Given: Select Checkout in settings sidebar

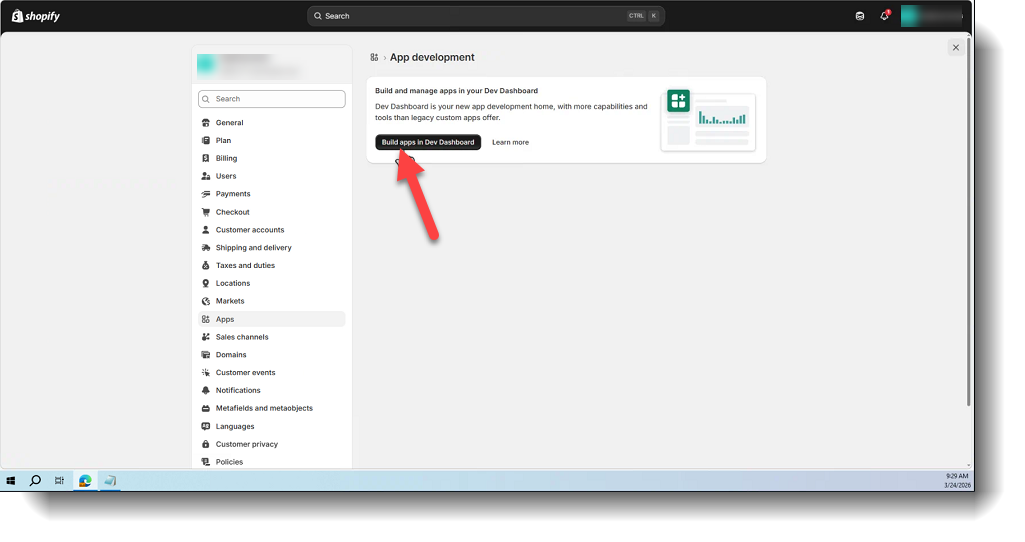Looking at the screenshot, I should (x=272, y=212).
